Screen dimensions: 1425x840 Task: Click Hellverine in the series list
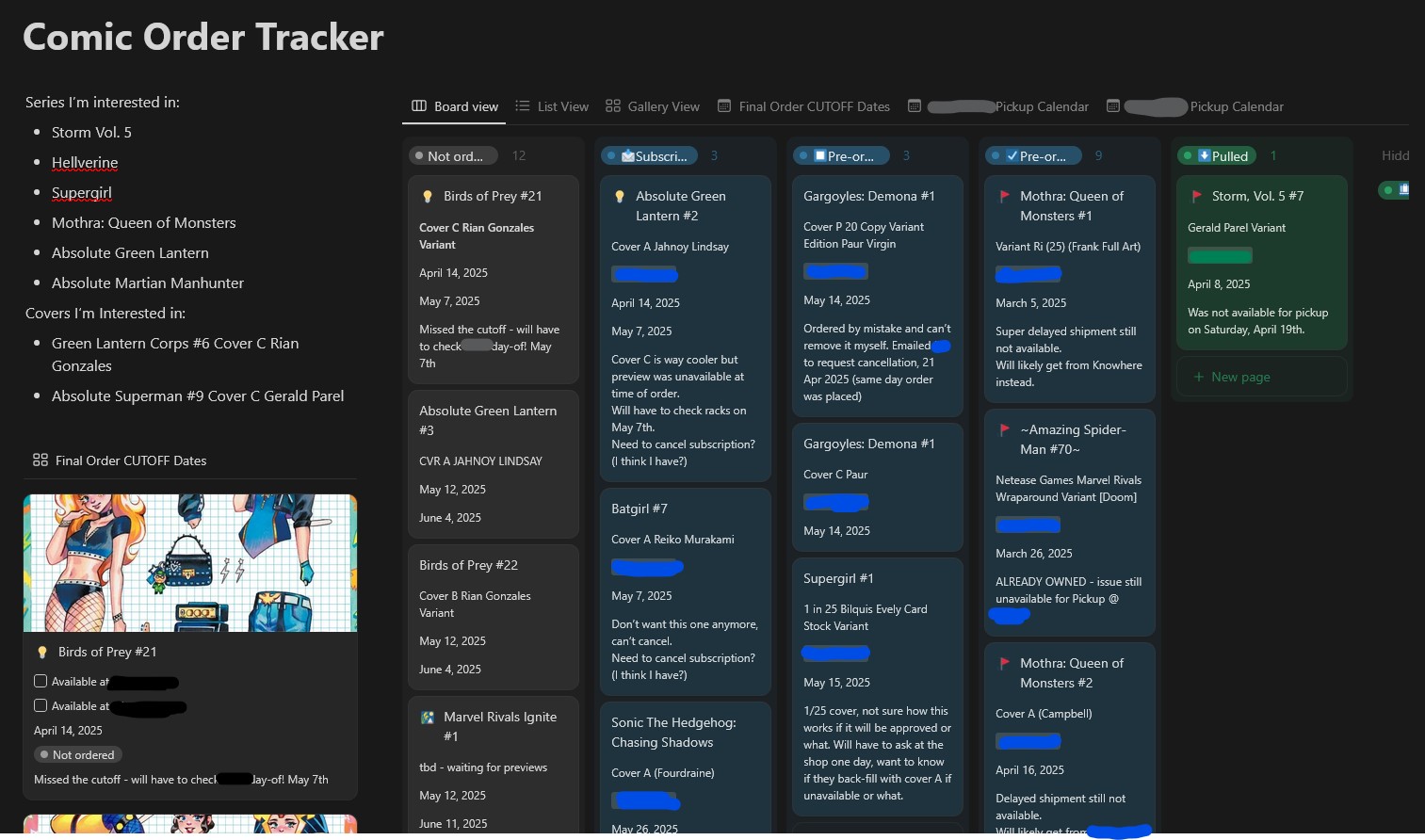(85, 162)
